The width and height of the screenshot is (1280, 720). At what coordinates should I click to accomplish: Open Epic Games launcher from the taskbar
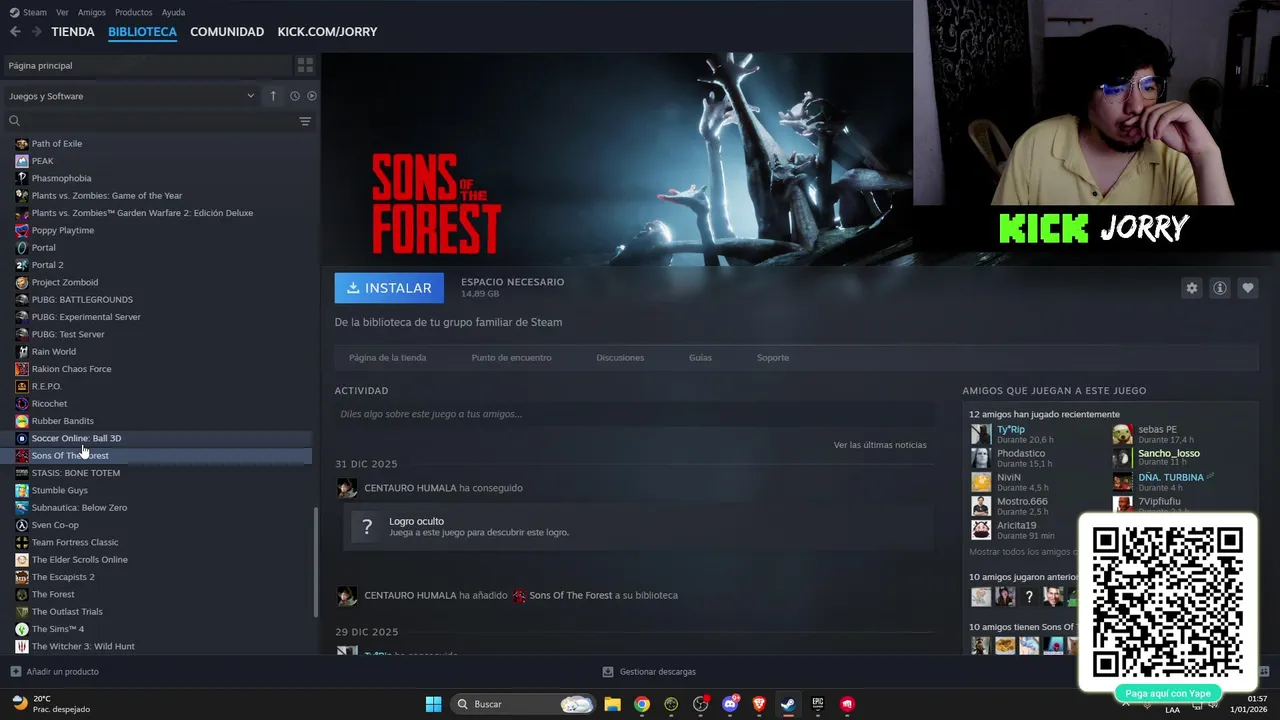pyautogui.click(x=818, y=704)
